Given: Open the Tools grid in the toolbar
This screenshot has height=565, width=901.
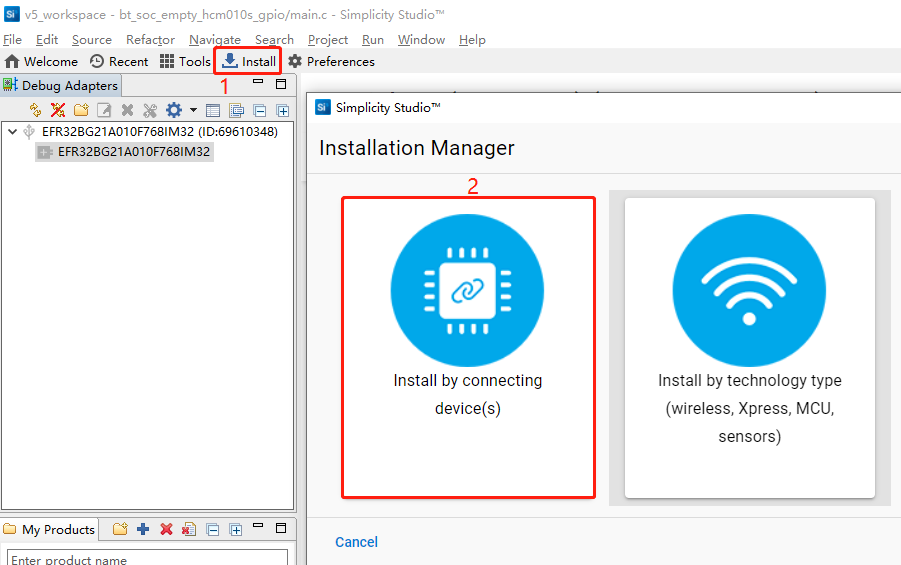Looking at the screenshot, I should tap(185, 61).
